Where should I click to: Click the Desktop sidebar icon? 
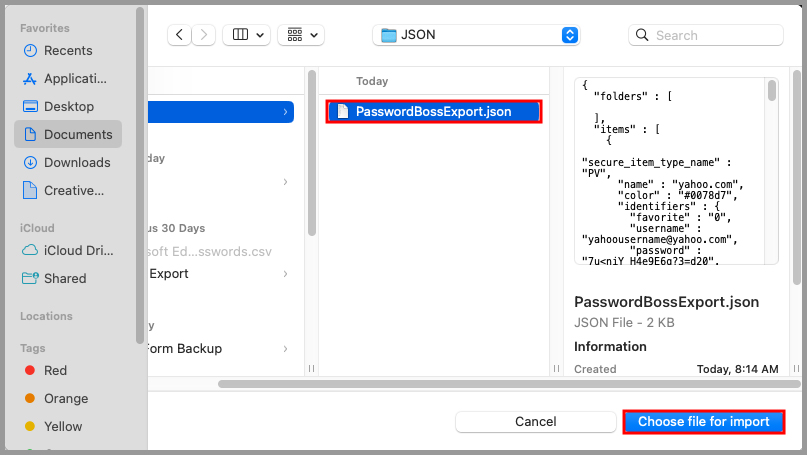[x=30, y=107]
